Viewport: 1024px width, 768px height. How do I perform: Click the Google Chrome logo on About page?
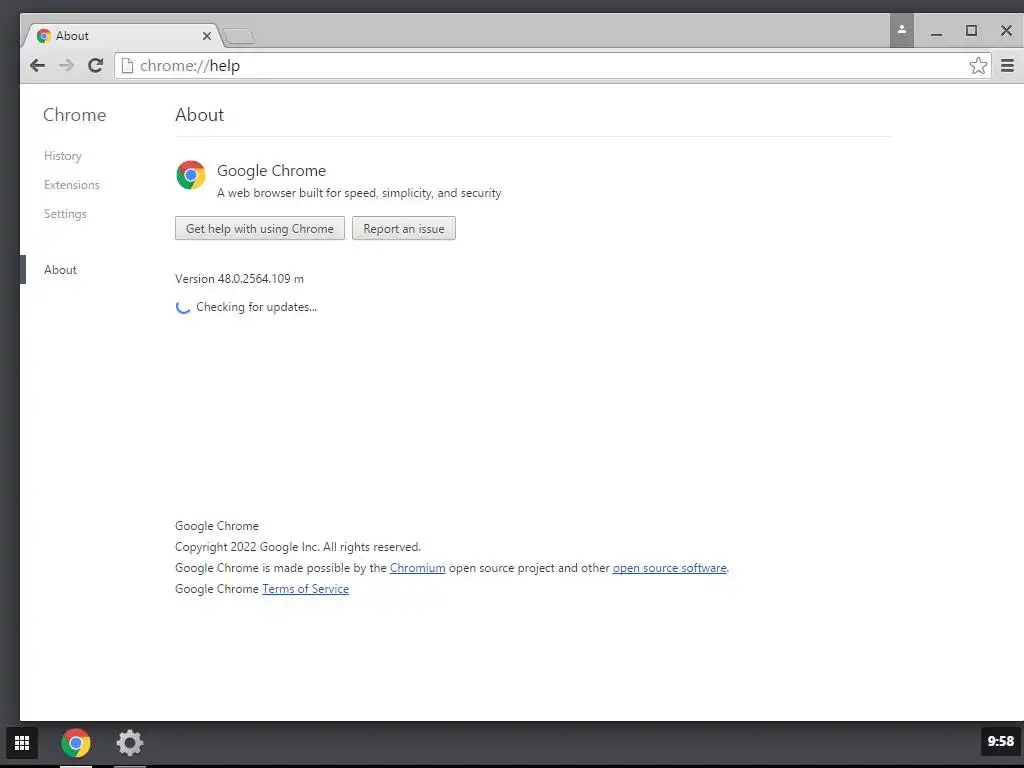pyautogui.click(x=191, y=175)
